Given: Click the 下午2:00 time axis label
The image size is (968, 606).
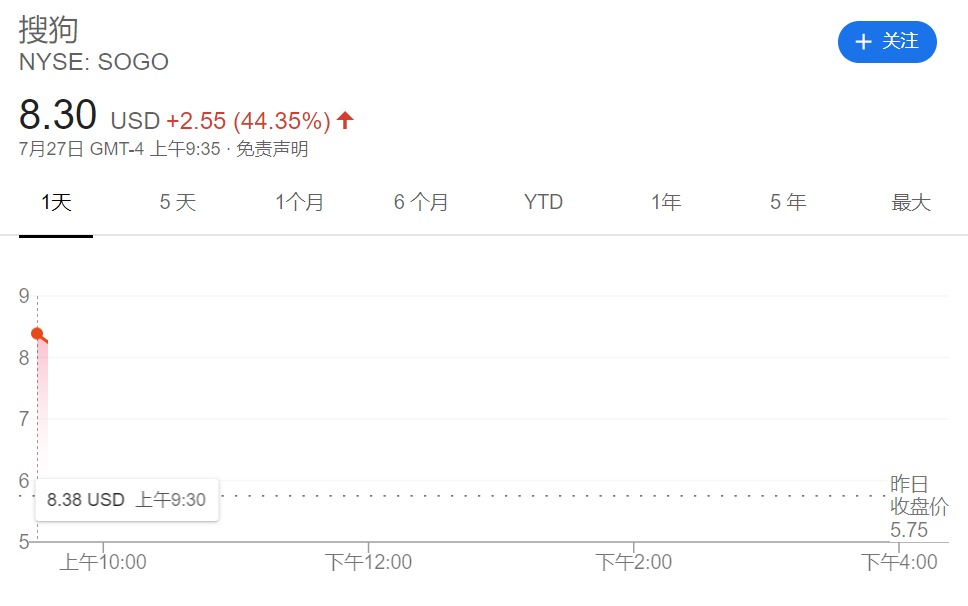Looking at the screenshot, I should pos(633,562).
